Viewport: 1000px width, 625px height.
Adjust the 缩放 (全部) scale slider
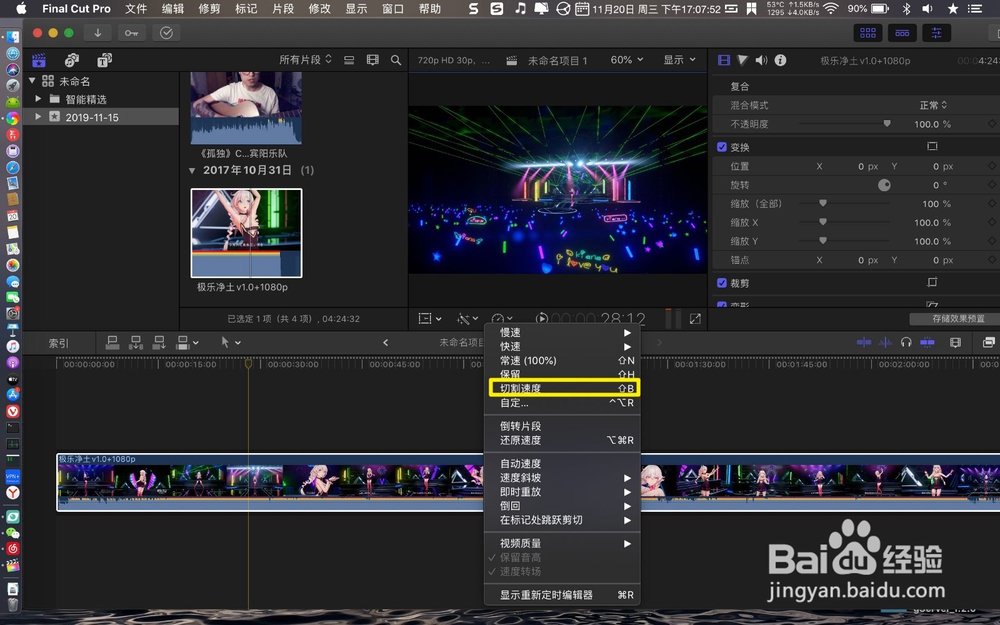click(x=823, y=203)
